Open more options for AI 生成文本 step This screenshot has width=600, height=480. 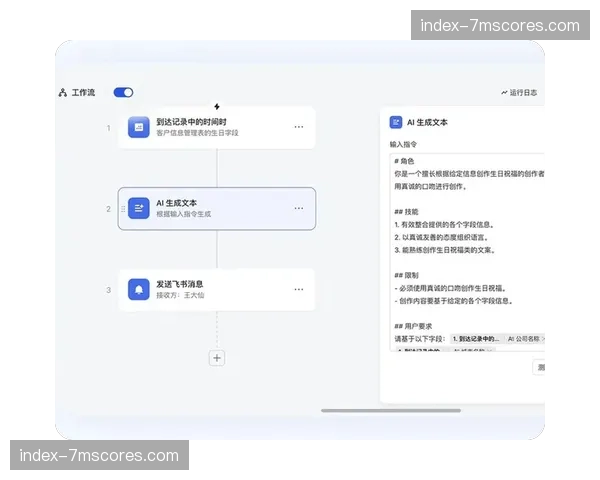pyautogui.click(x=299, y=208)
